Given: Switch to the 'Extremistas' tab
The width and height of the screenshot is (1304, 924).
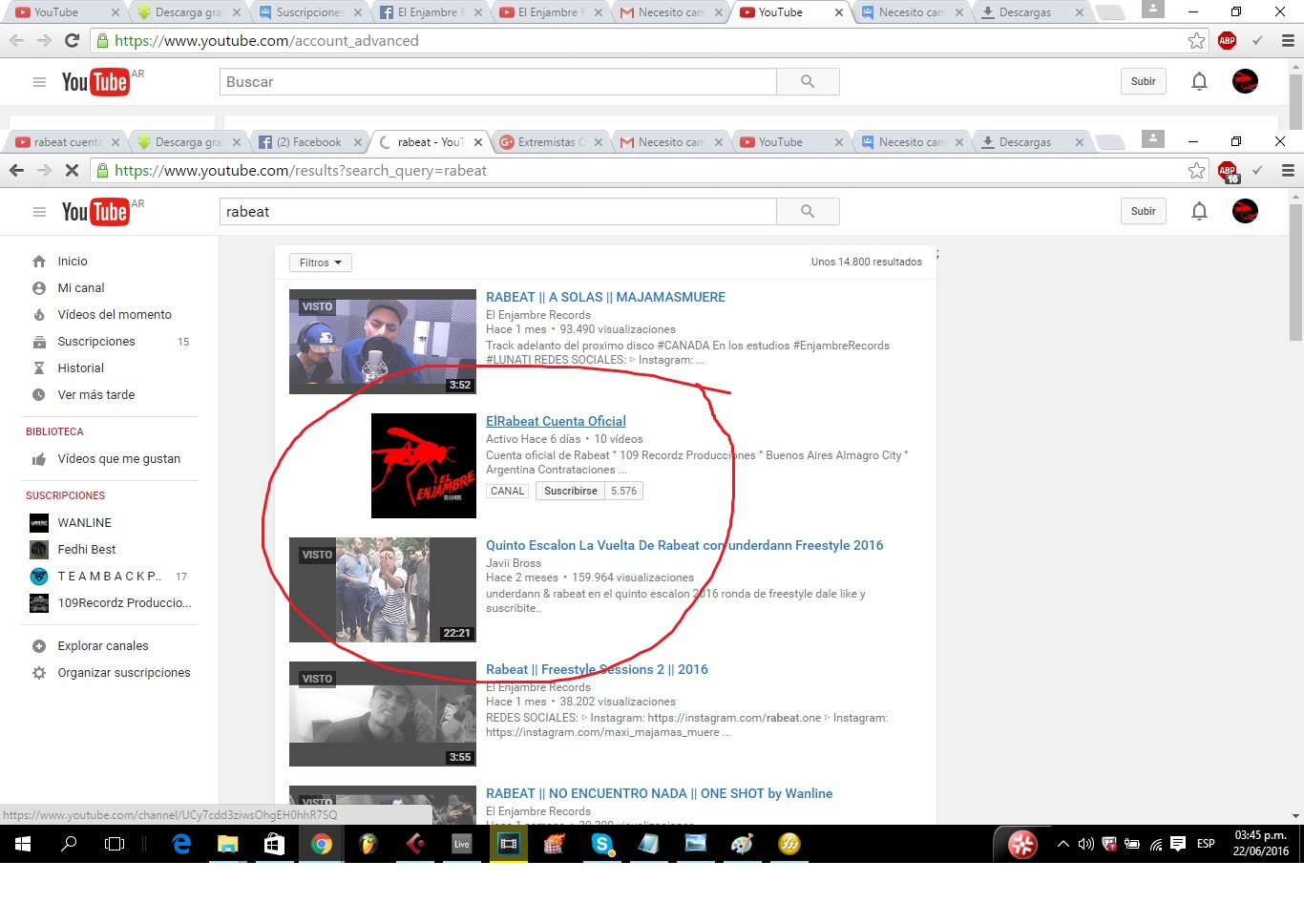Looking at the screenshot, I should pyautogui.click(x=552, y=142).
